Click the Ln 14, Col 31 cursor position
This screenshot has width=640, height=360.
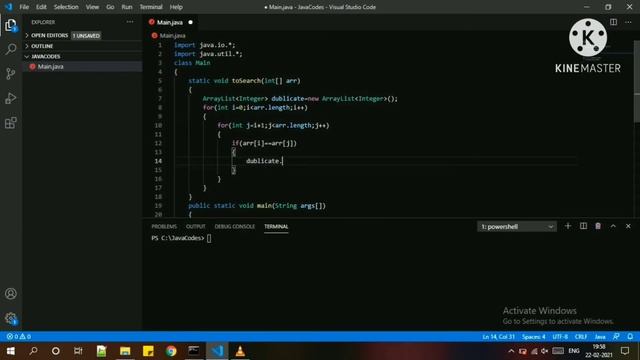point(498,337)
